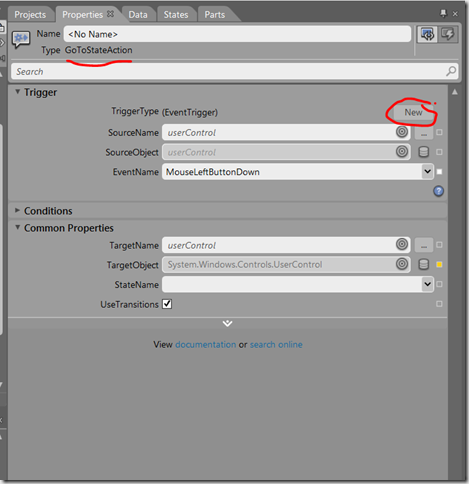Open the Data tab
The image size is (469, 484).
point(138,15)
